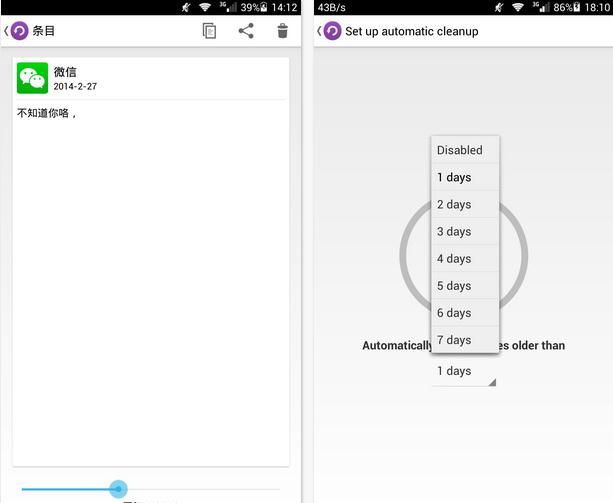Click the blue slider handle
This screenshot has width=613, height=503.
(119, 488)
